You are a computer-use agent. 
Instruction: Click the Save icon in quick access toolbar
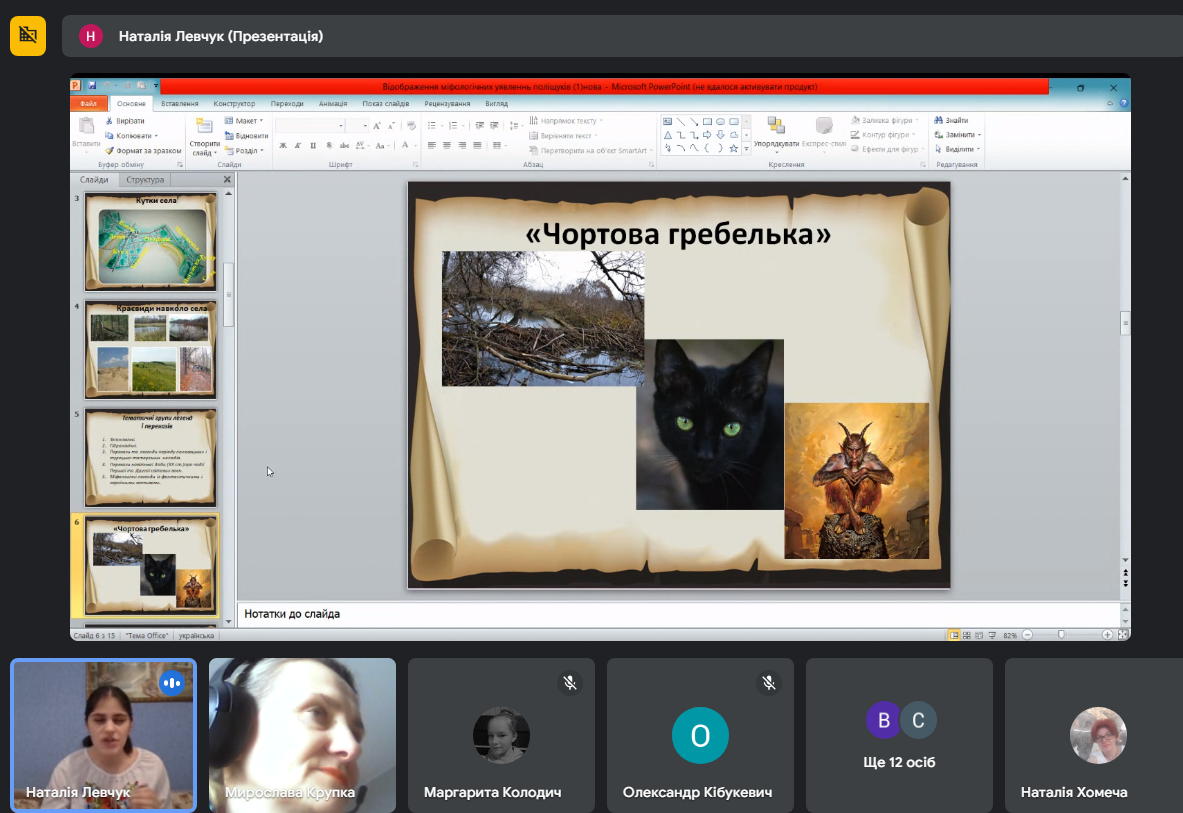coord(92,87)
